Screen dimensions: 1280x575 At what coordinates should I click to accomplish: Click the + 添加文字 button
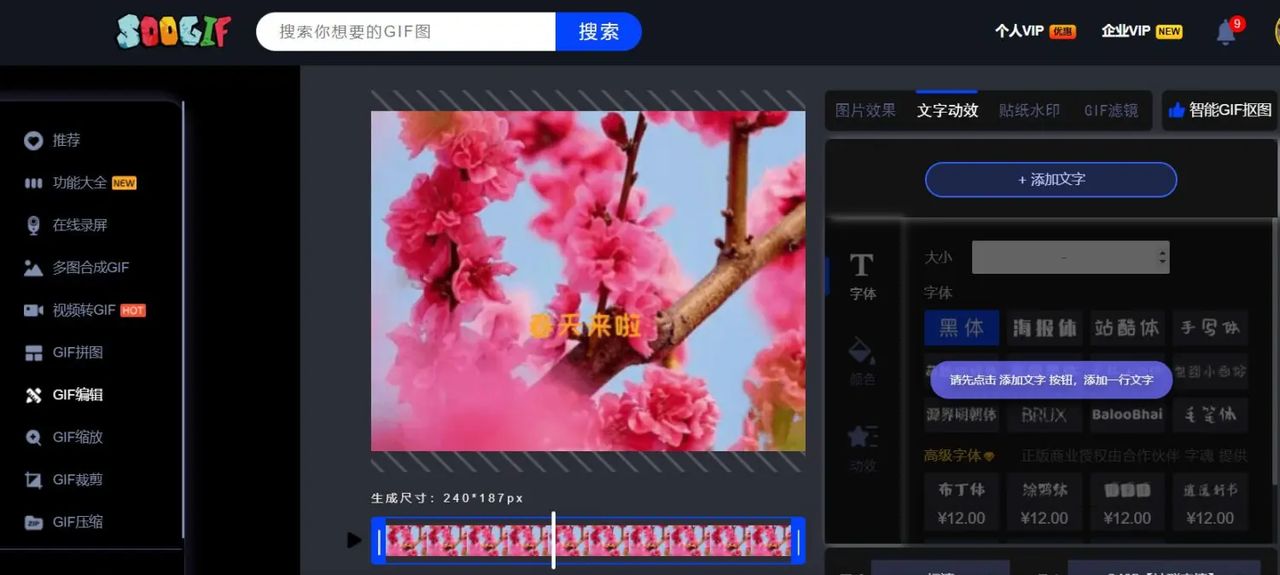[1051, 180]
